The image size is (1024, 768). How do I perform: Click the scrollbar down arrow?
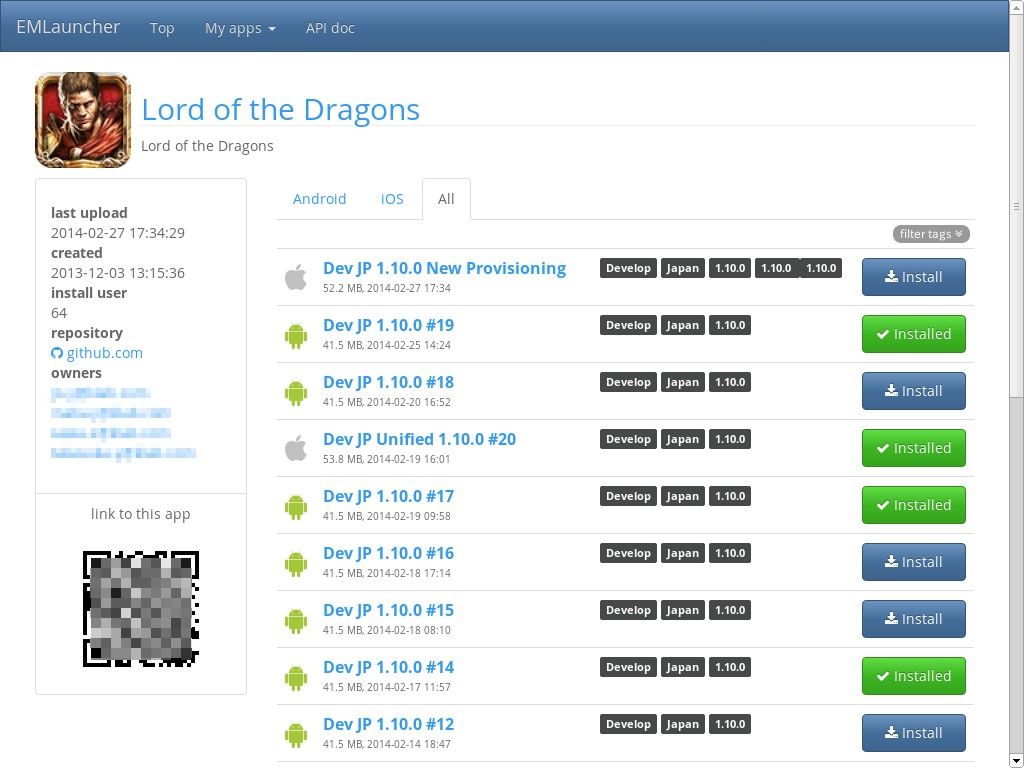1016,761
